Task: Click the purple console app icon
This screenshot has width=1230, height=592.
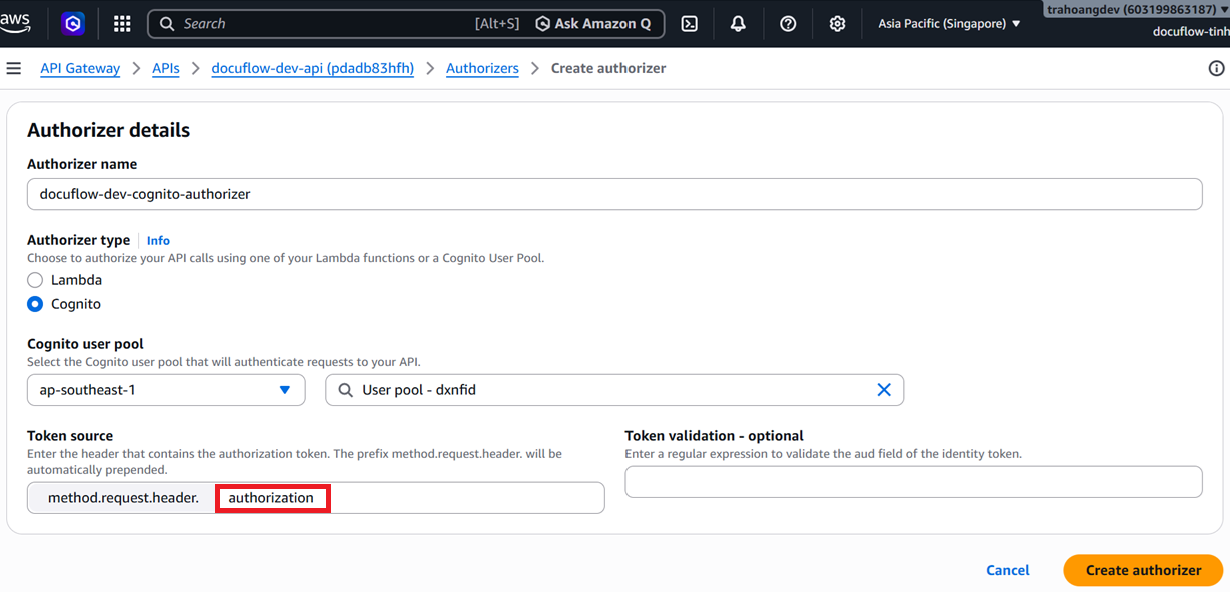Action: coord(73,24)
